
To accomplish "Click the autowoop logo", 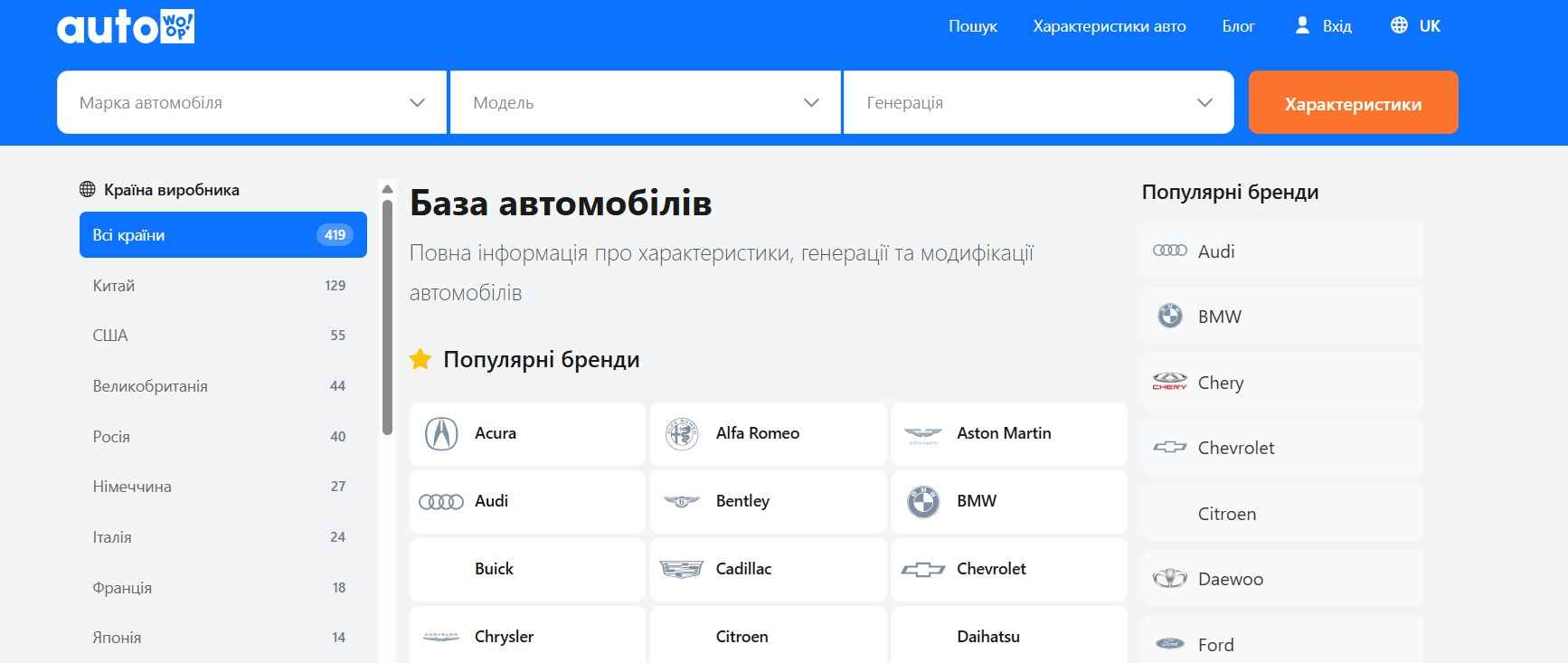I will [x=126, y=26].
